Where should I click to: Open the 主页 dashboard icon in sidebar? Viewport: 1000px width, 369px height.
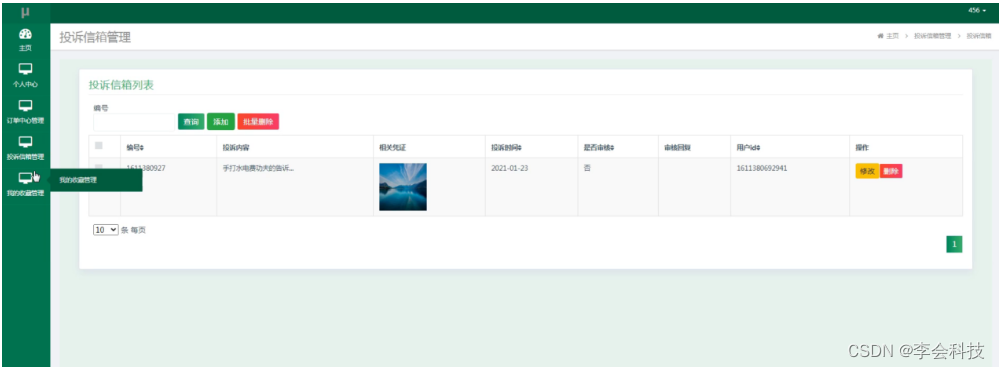coord(26,34)
